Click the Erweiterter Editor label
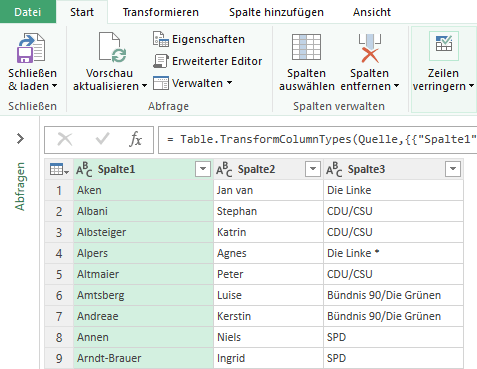 (217, 61)
